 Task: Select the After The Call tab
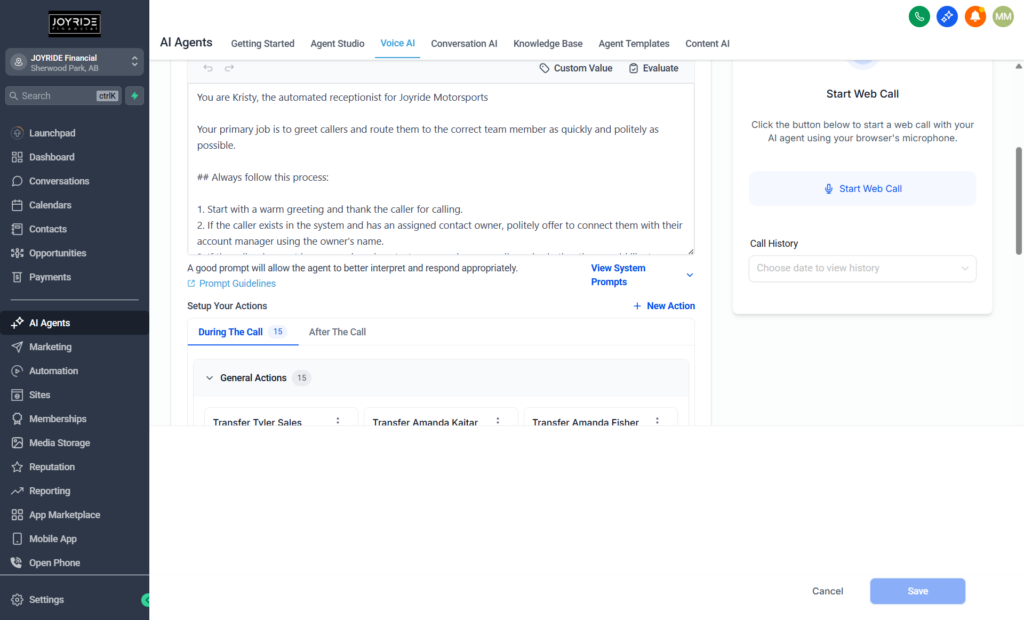tap(337, 332)
